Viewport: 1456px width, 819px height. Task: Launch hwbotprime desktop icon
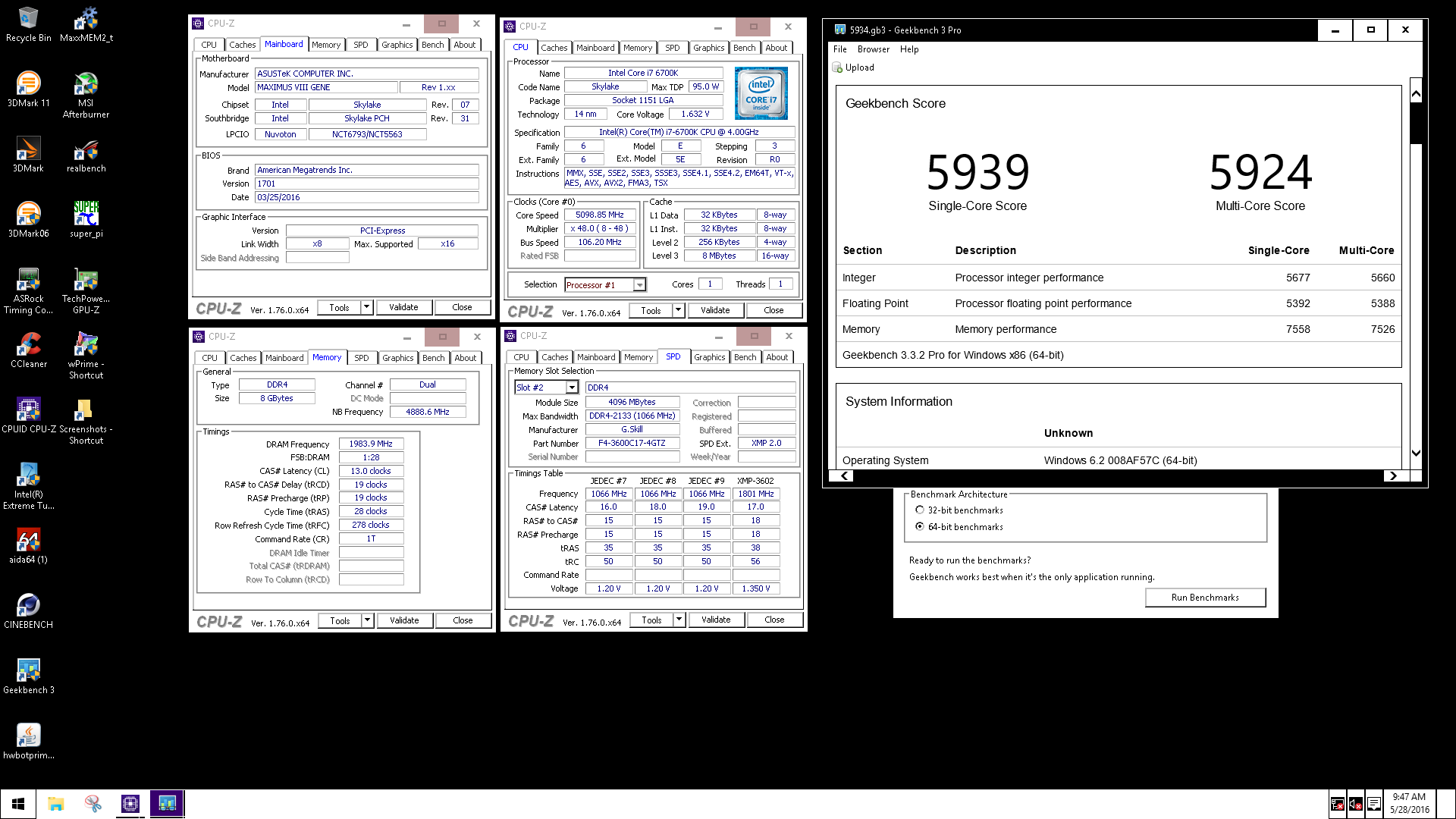coord(28,742)
